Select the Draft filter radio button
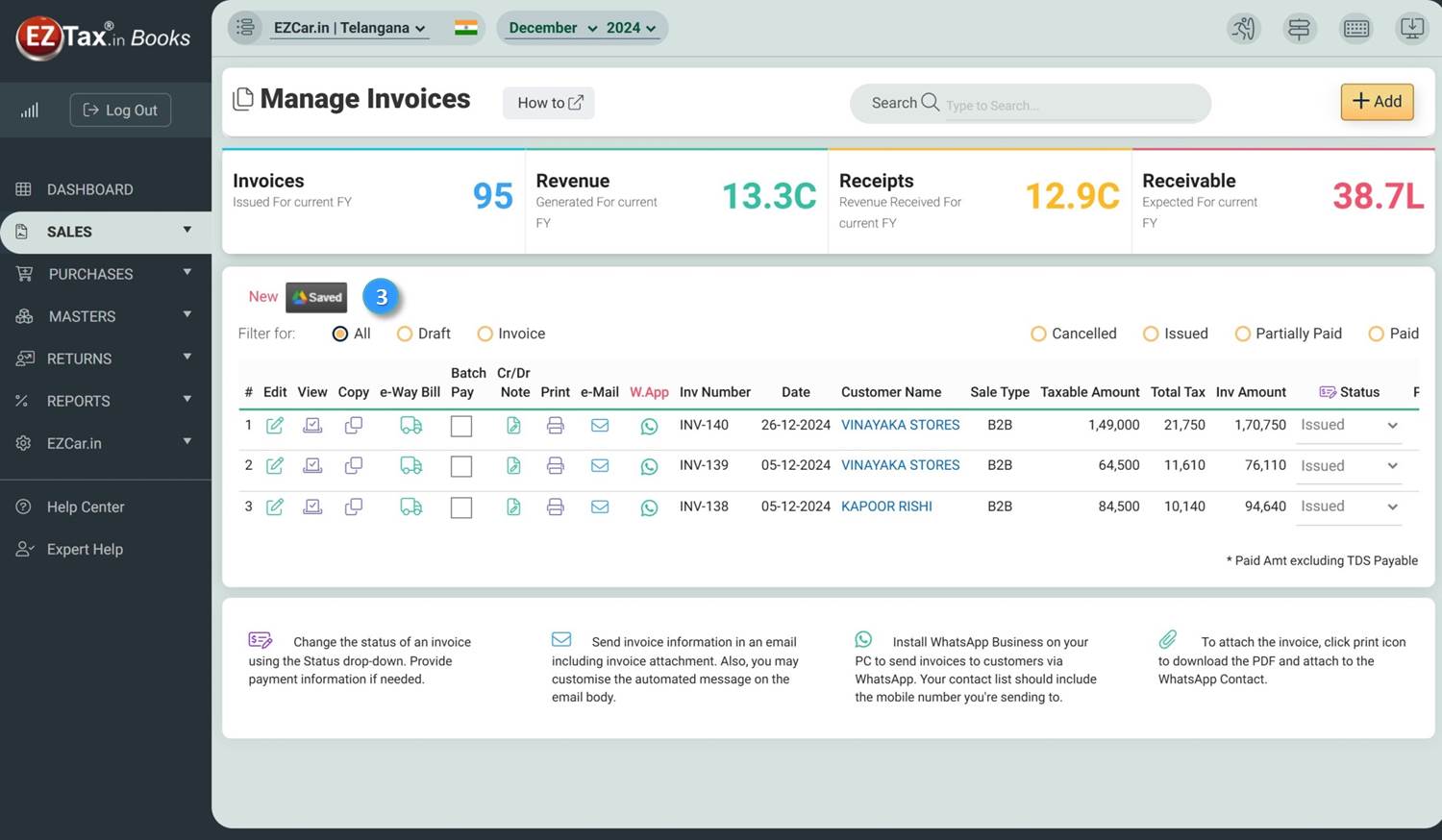The width and height of the screenshot is (1442, 840). coord(405,334)
